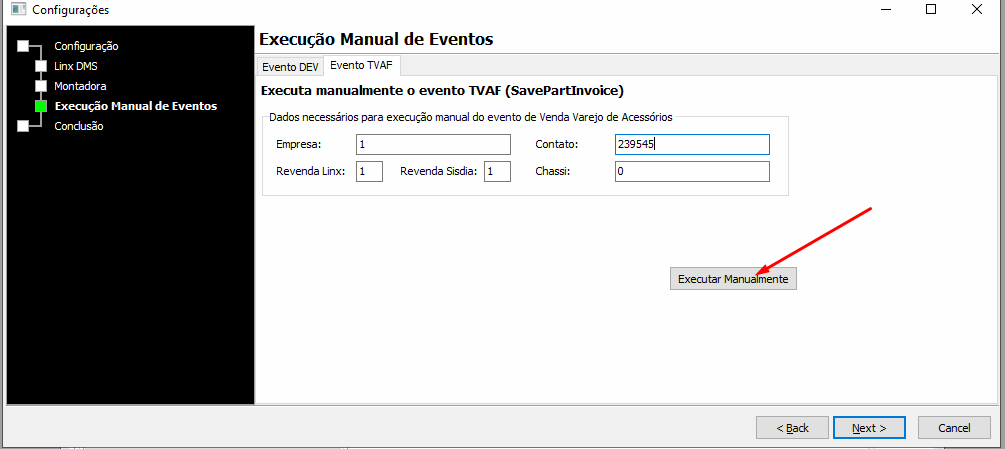Cancel the configuration wizard
Image resolution: width=1005 pixels, height=449 pixels.
(954, 428)
